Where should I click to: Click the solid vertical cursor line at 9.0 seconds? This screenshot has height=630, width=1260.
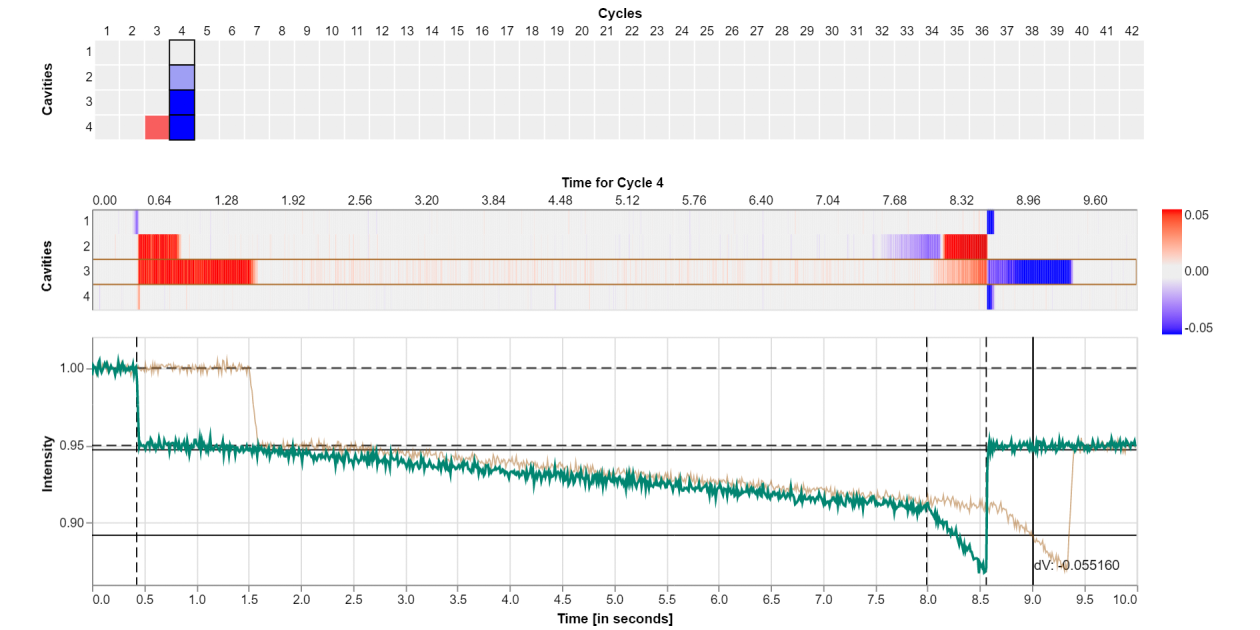coord(1033,460)
